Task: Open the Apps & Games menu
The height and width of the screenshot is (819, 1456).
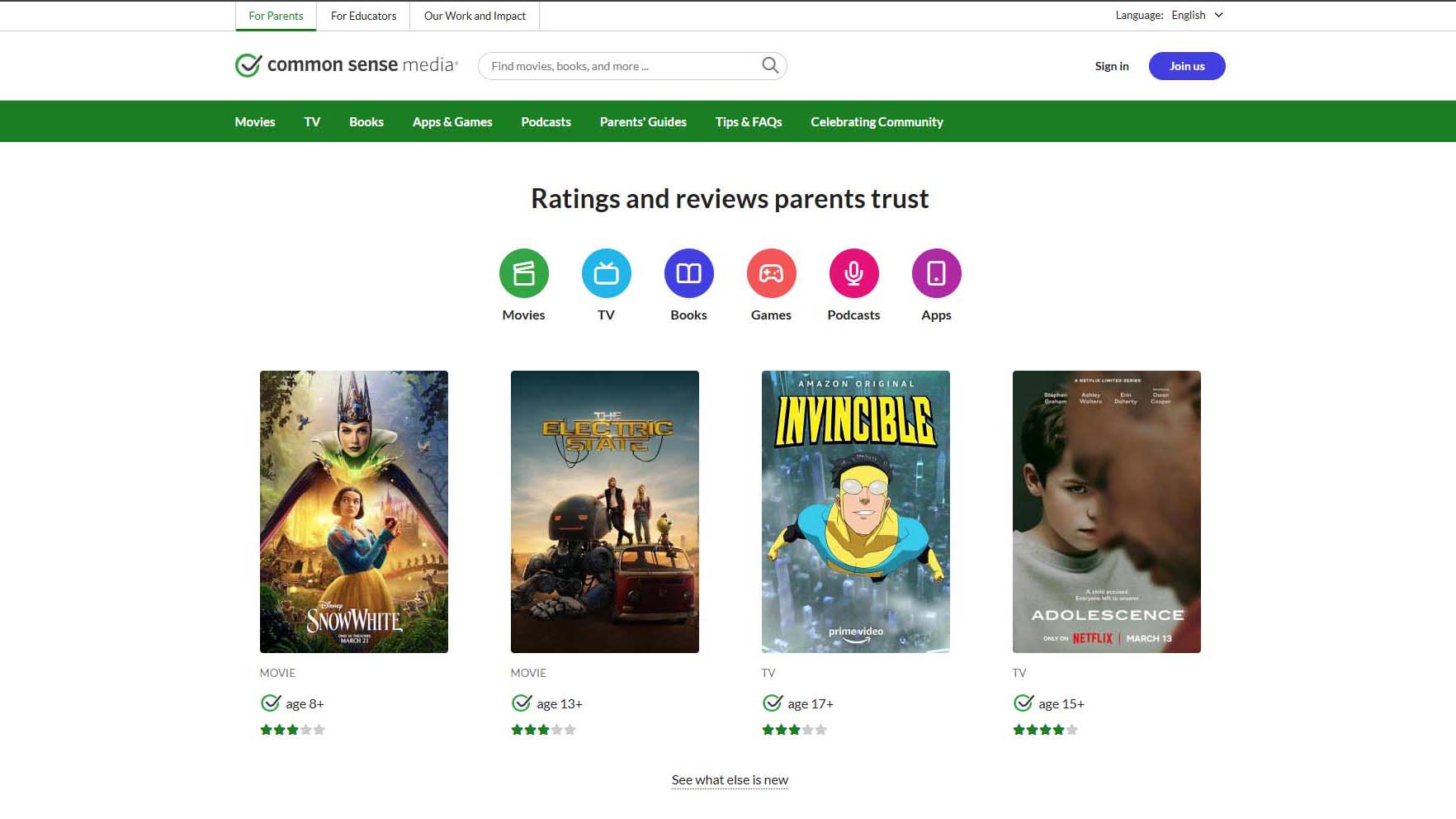Action: [x=452, y=121]
